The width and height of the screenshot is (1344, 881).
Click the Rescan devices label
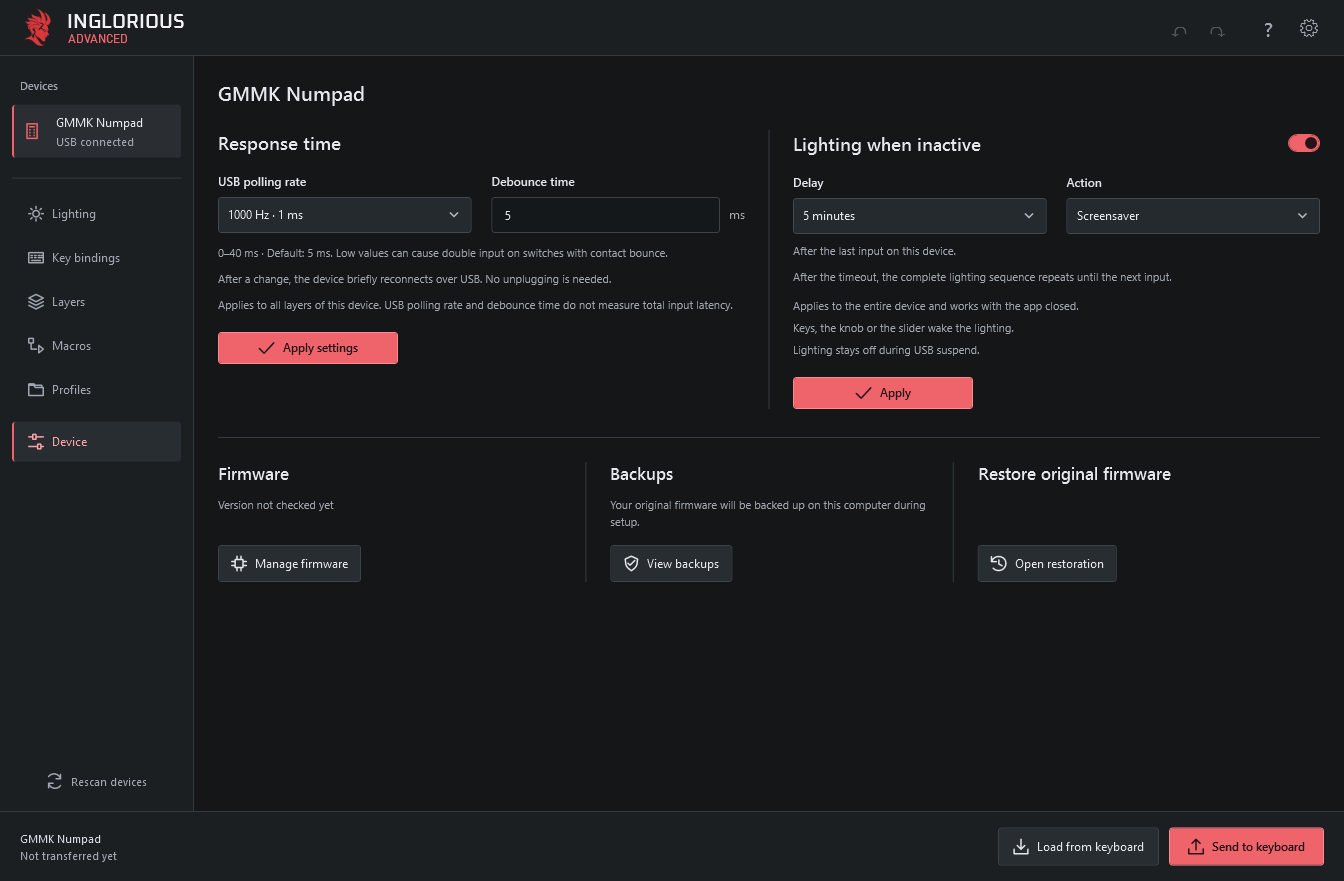109,782
